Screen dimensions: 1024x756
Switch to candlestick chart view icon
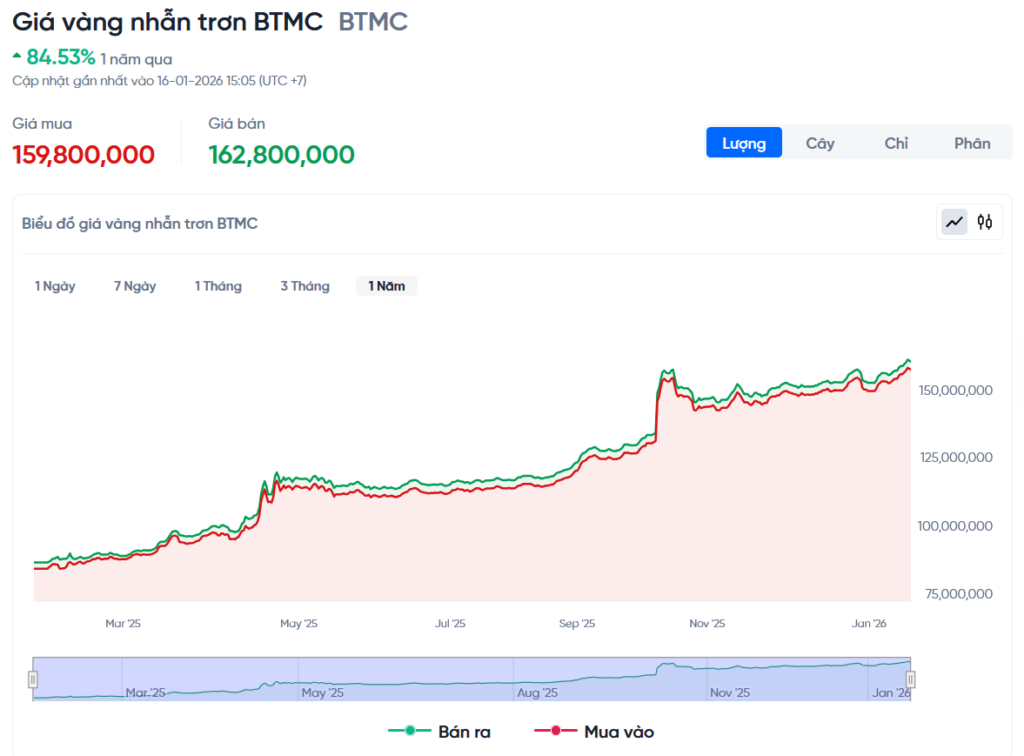tap(985, 222)
